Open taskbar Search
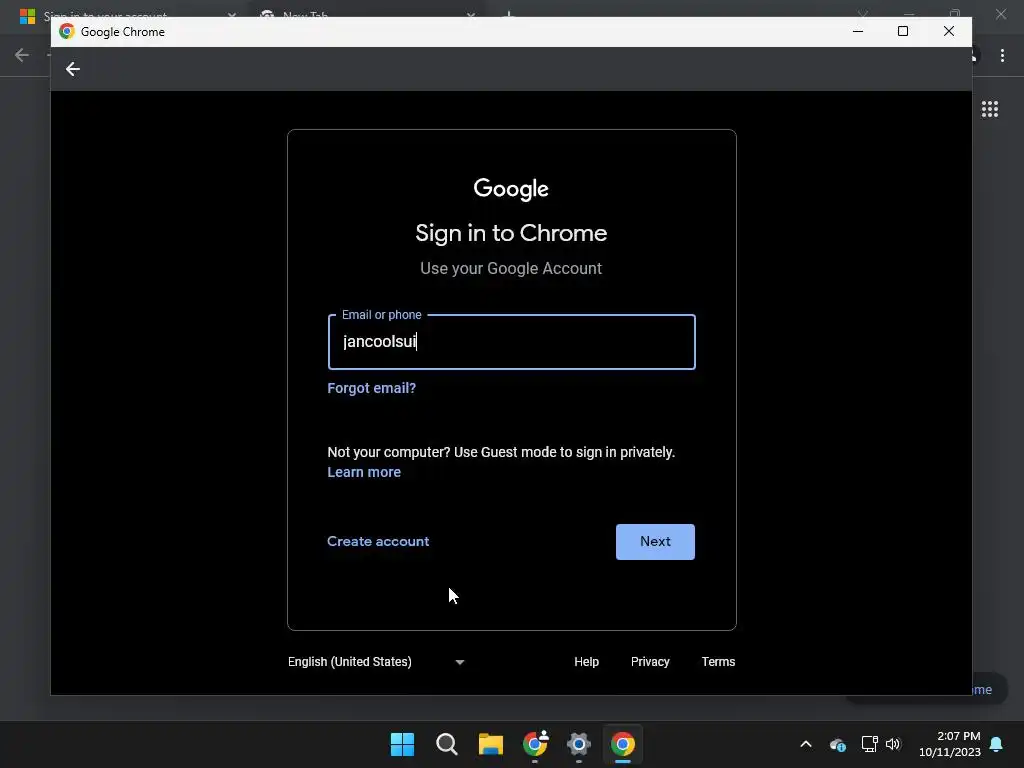 447,744
